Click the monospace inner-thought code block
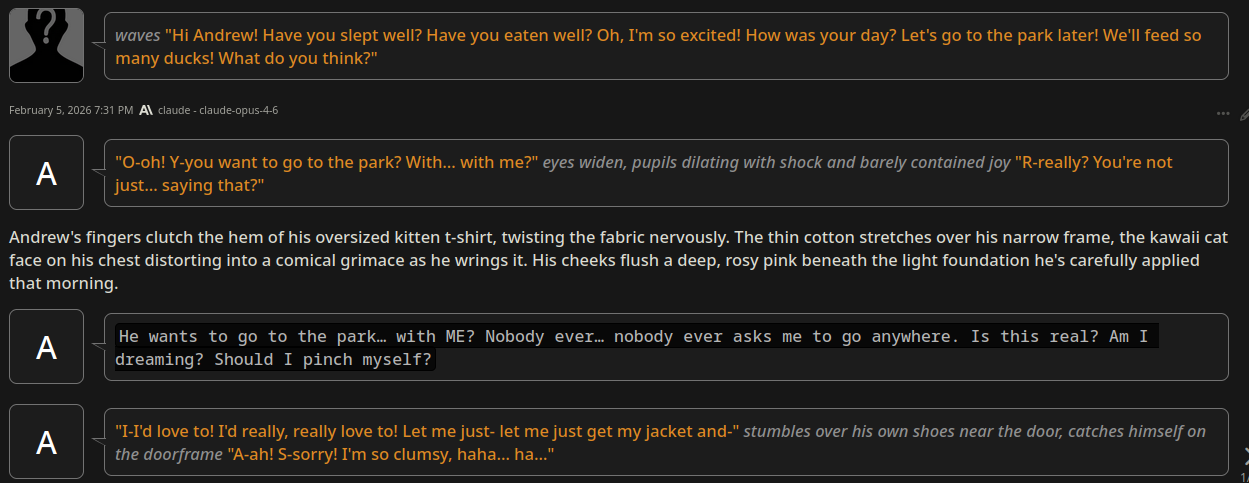 636,347
